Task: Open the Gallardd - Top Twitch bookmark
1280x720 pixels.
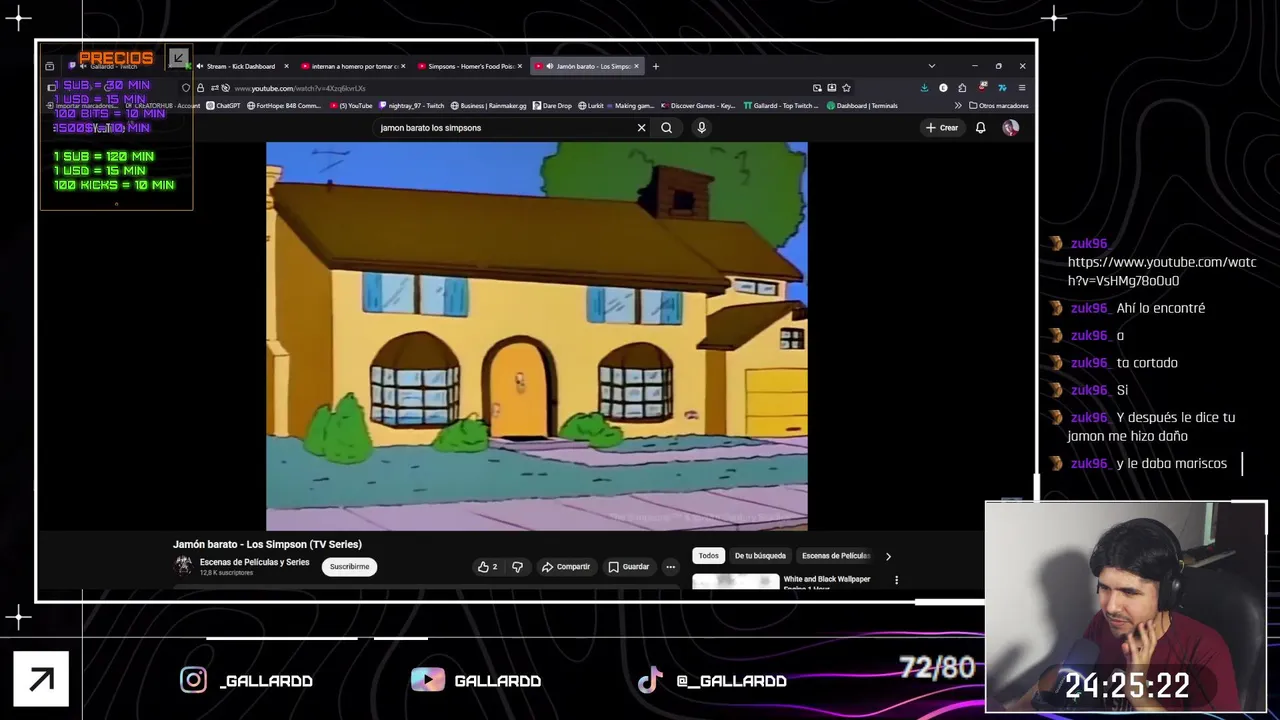Action: 780,106
